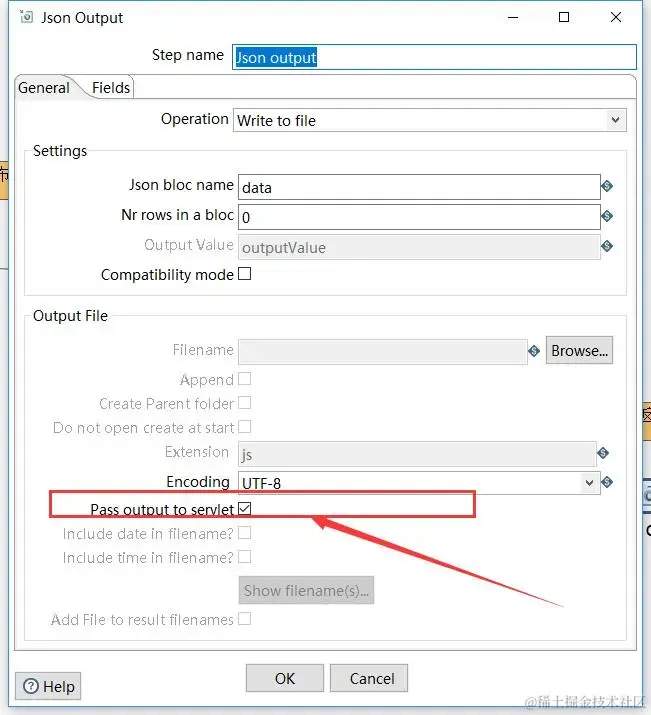651x715 pixels.
Task: Click the variable icon beside Output Value
Action: 607,246
